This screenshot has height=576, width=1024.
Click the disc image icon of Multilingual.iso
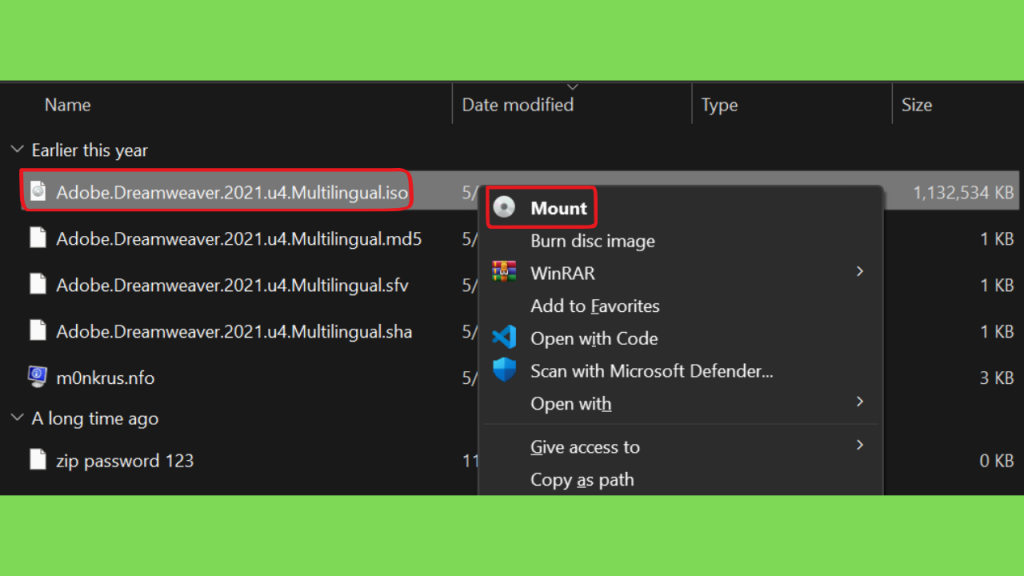coord(38,191)
